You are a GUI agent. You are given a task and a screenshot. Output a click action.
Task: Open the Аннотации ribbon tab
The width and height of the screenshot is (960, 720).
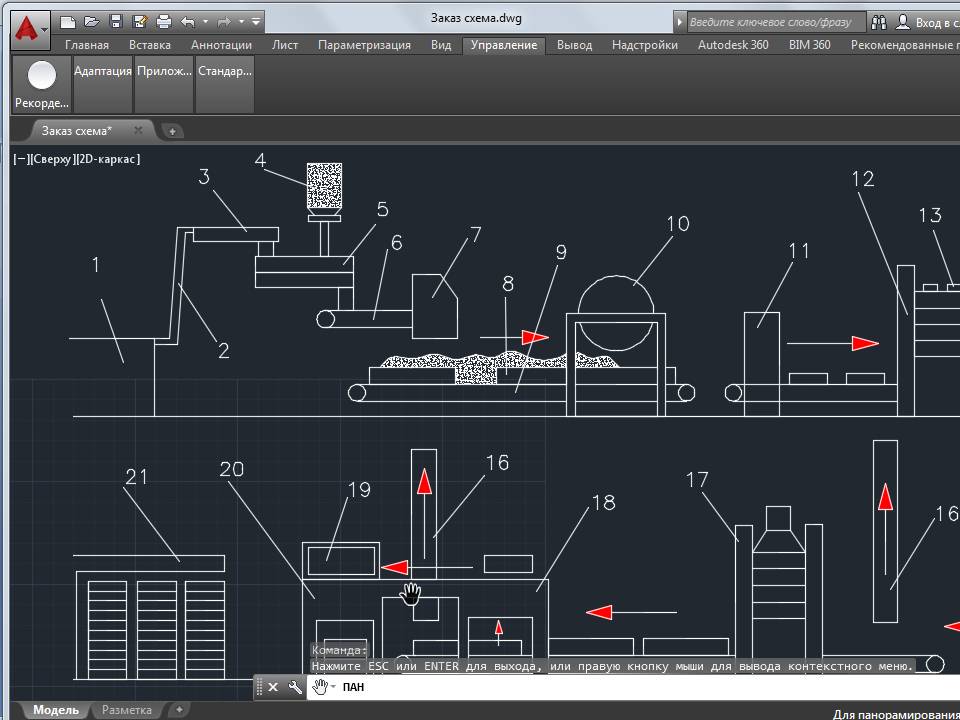(x=221, y=45)
